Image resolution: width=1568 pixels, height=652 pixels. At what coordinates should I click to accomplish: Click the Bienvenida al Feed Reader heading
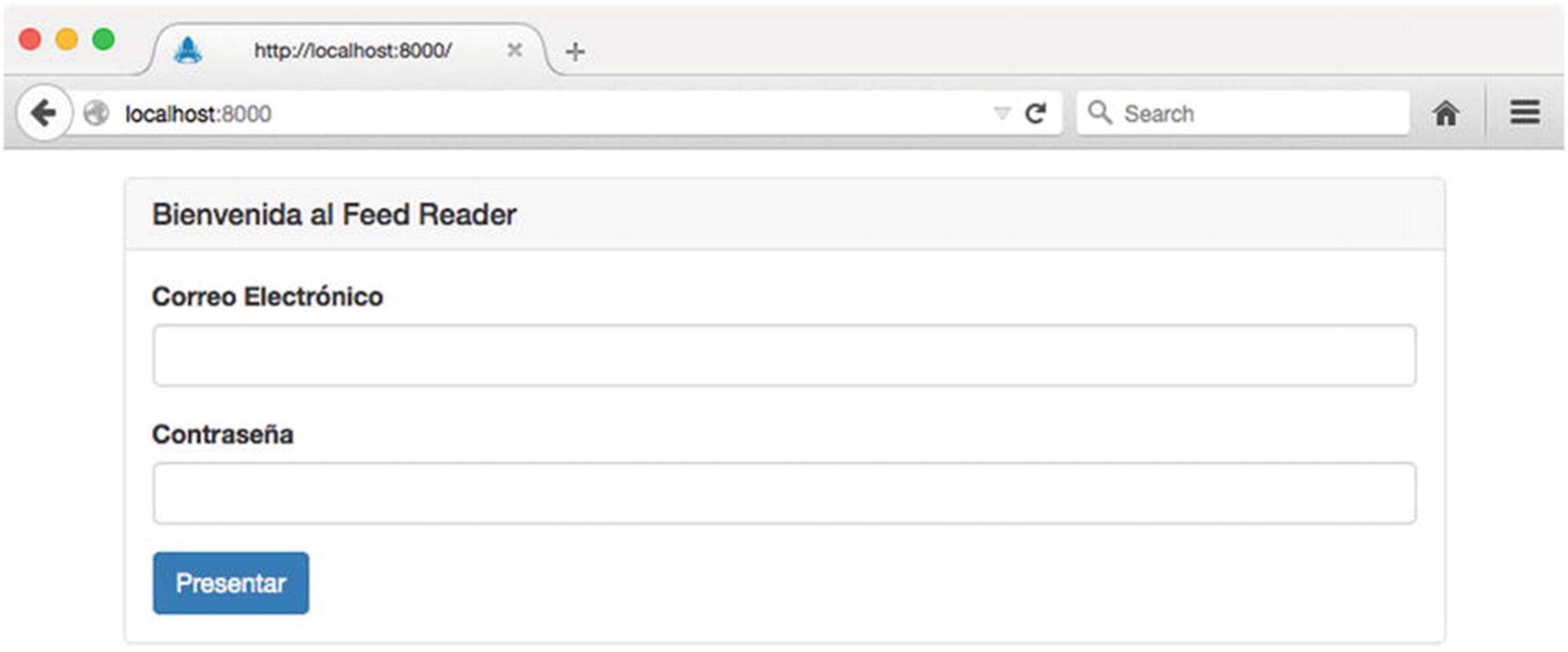334,215
